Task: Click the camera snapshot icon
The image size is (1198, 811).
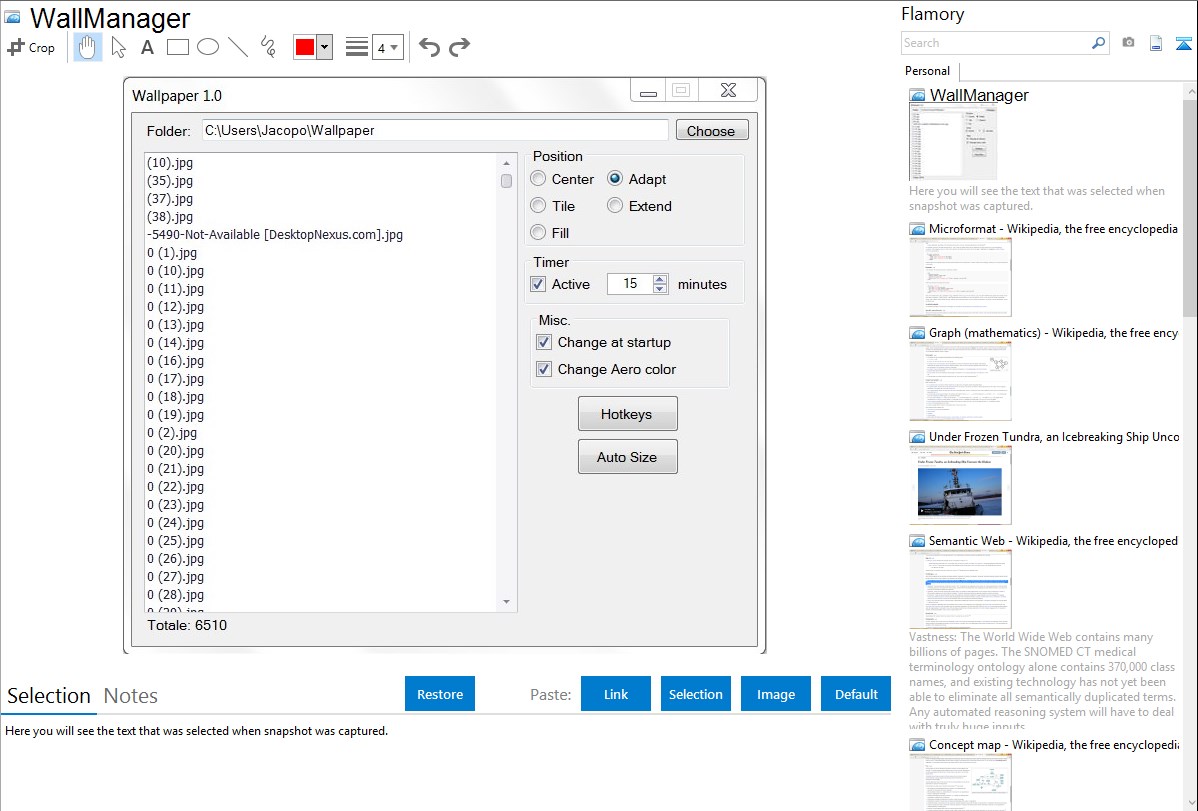Action: pos(1128,43)
